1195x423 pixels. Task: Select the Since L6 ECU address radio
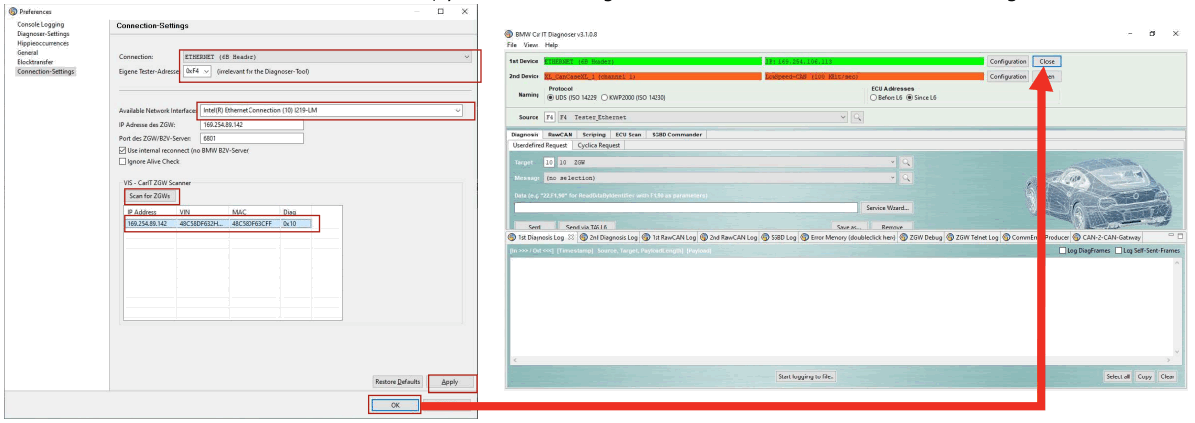coord(909,98)
